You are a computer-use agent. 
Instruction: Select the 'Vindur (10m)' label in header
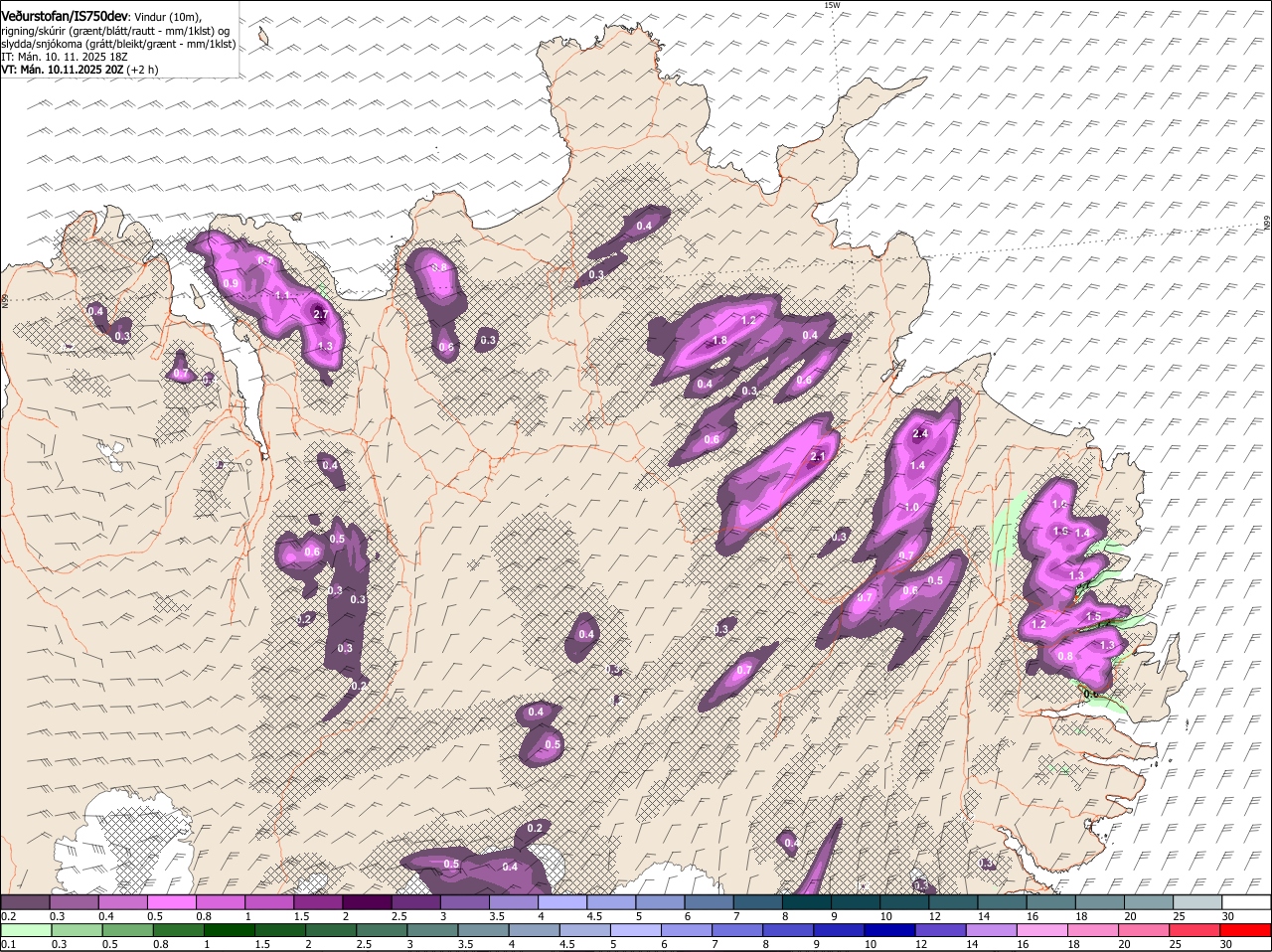coord(166,18)
